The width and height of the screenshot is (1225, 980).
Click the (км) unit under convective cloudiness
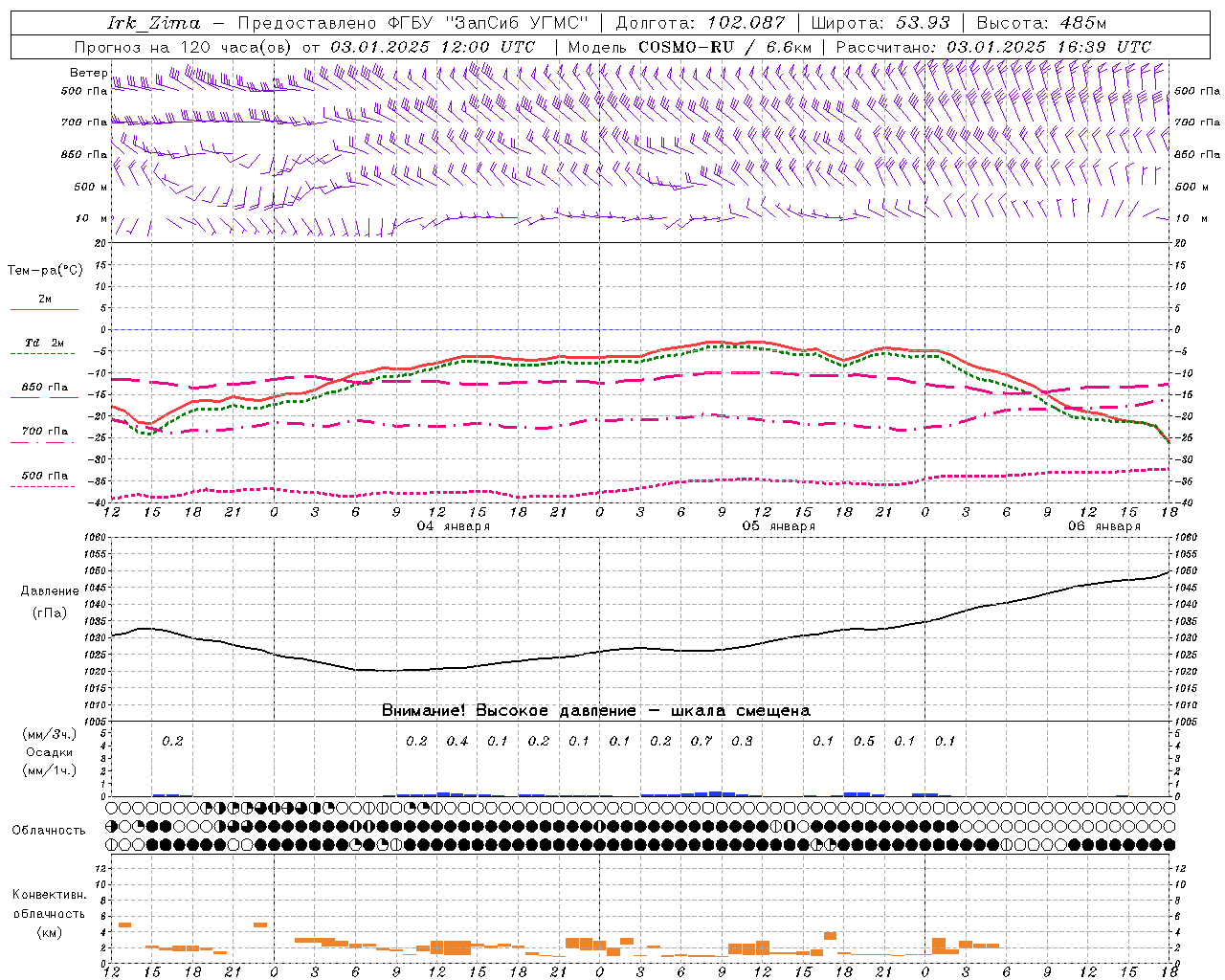pyautogui.click(x=50, y=932)
